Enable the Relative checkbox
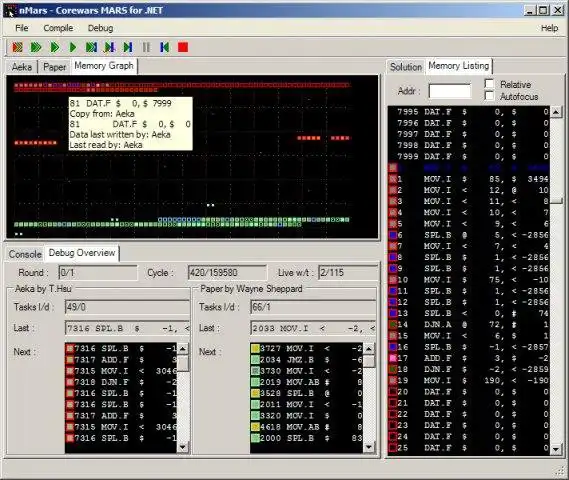Screen dimensions: 569x480 point(489,84)
